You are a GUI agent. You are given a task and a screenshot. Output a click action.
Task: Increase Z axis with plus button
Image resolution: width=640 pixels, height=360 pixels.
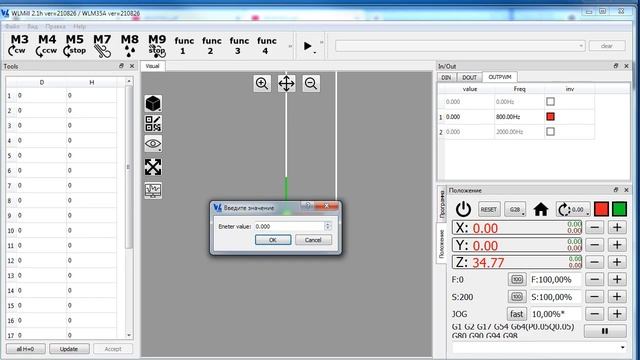click(617, 262)
